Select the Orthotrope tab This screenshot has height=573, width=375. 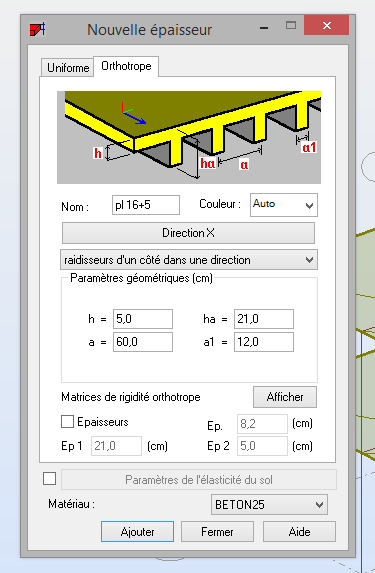pyautogui.click(x=126, y=66)
